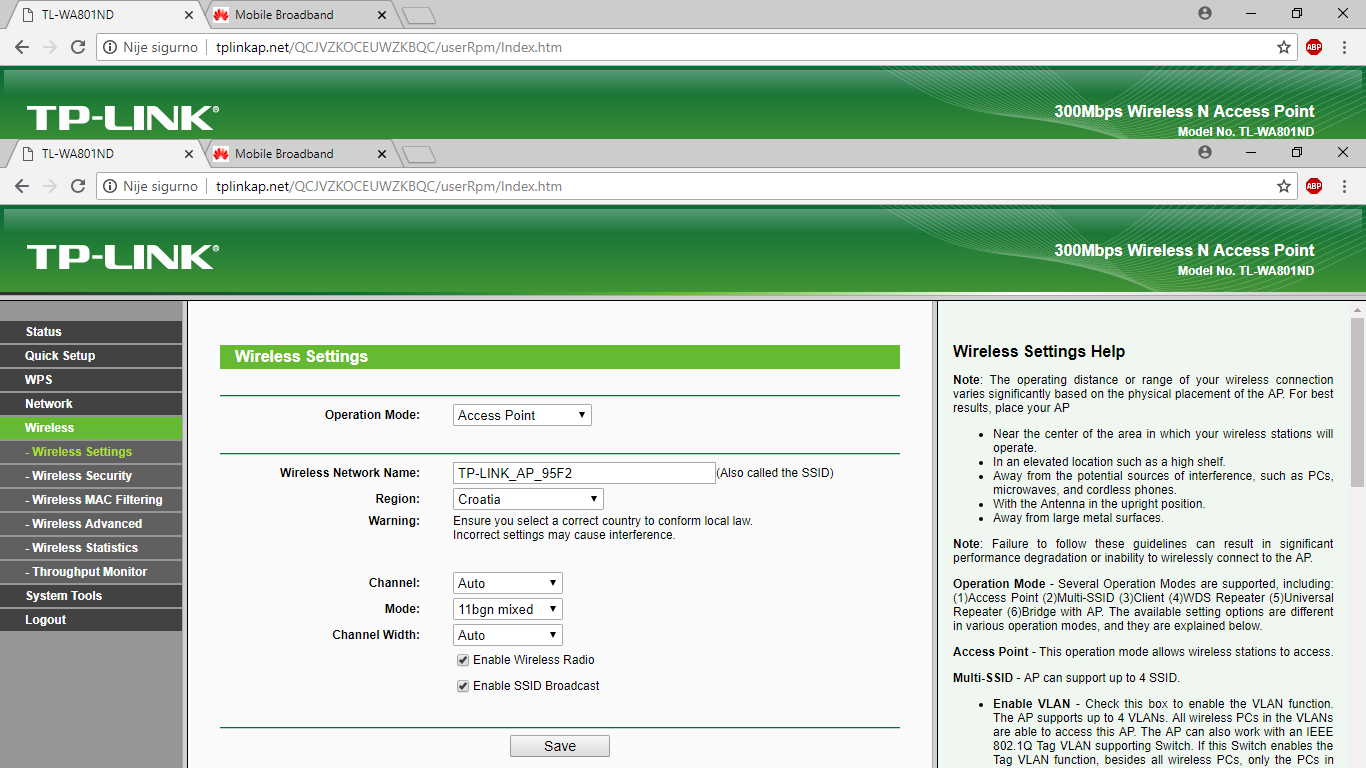The image size is (1366, 768).
Task: Go back using the upper browser toolbar's back arrow
Action: (x=22, y=47)
